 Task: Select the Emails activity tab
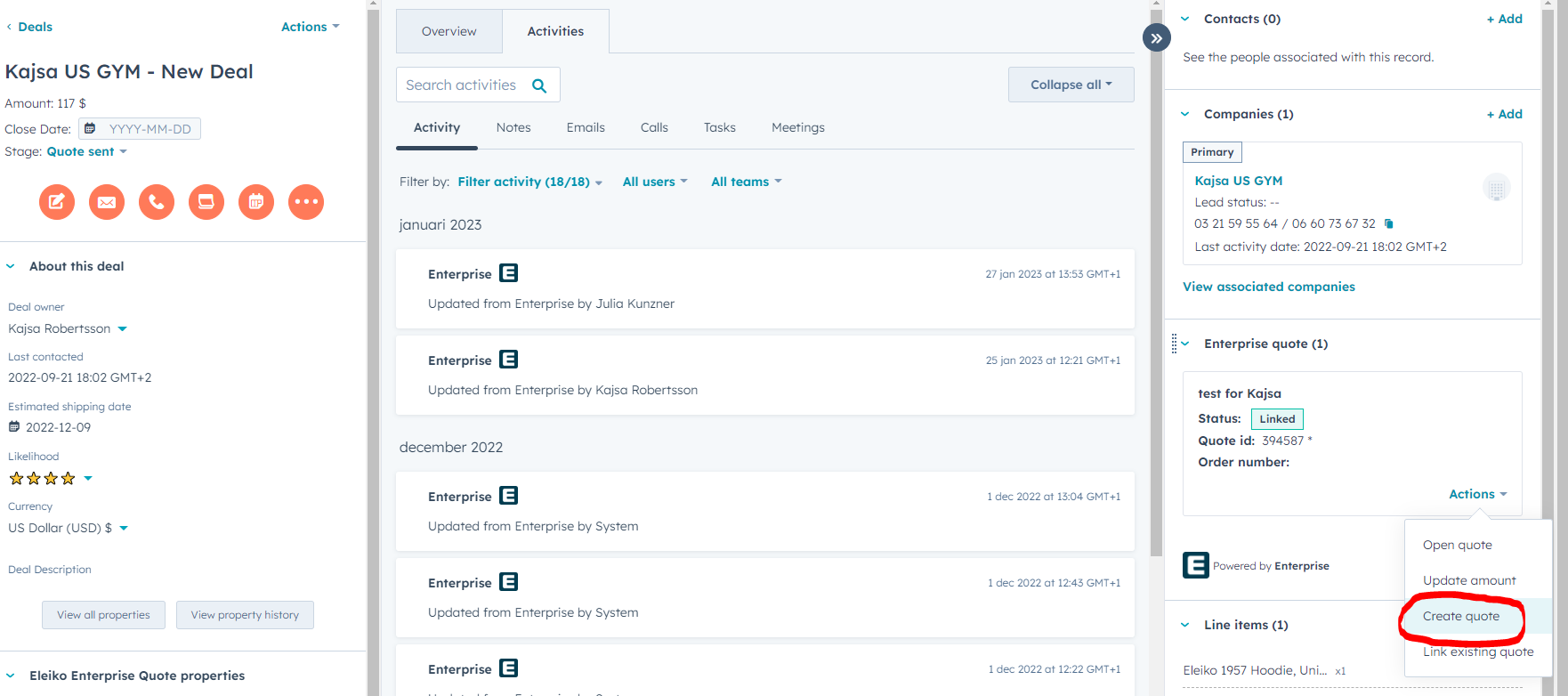(x=586, y=128)
